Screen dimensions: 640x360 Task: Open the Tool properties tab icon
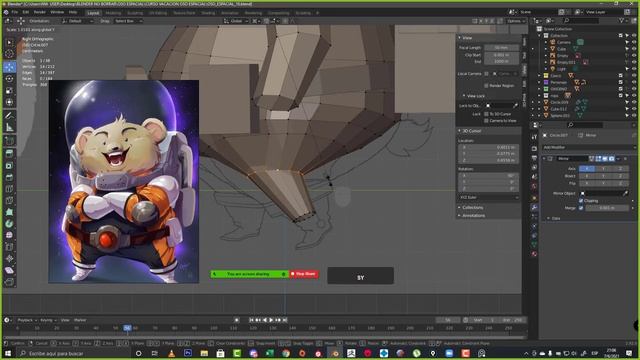[534, 138]
